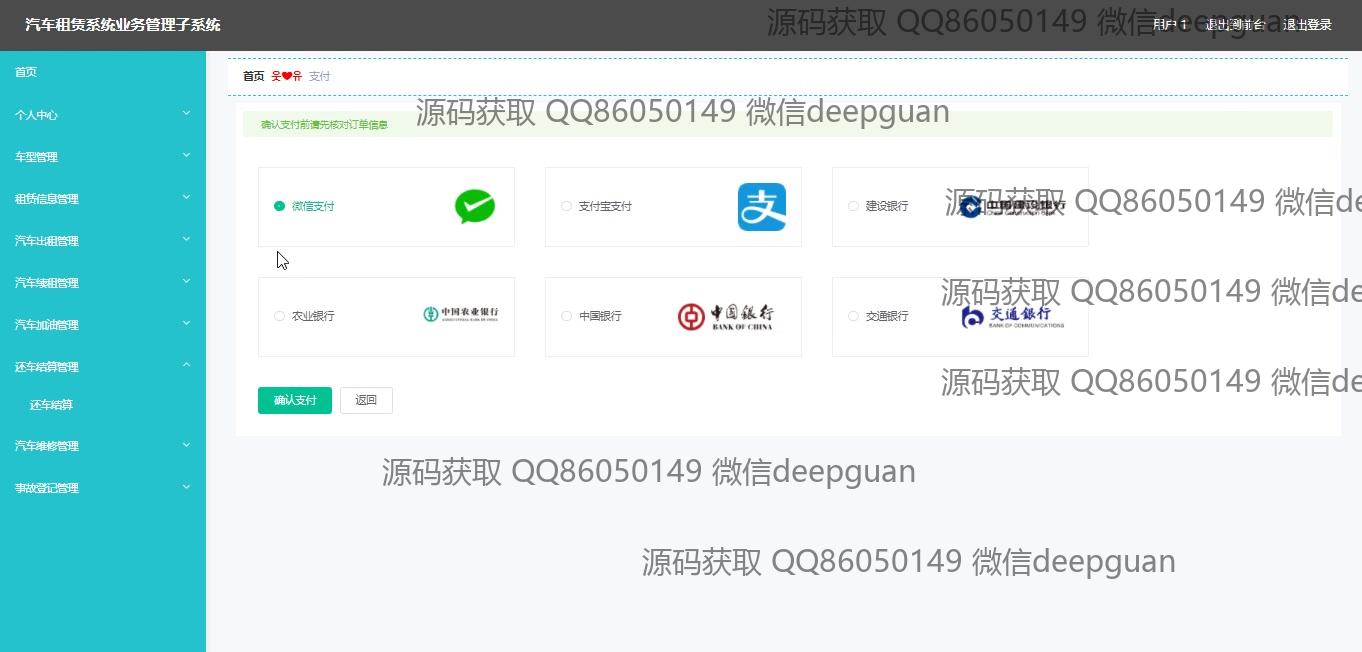This screenshot has width=1362, height=652.
Task: Click the Alipay blue logo
Action: click(x=762, y=207)
